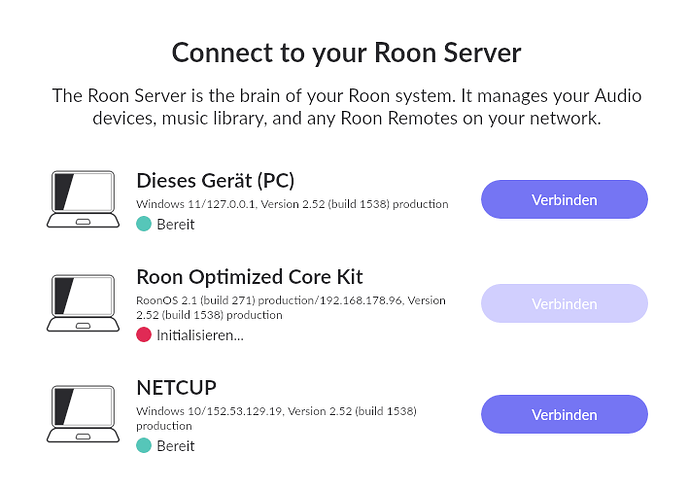Image resolution: width=690 pixels, height=490 pixels.
Task: Click the NETCUP laptop icon
Action: [x=83, y=414]
